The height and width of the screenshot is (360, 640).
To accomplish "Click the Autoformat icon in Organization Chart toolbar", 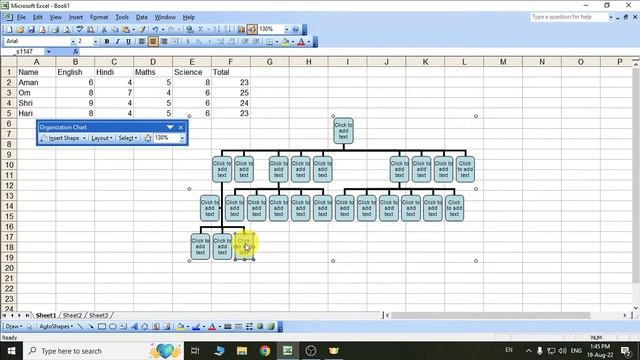I will pyautogui.click(x=148, y=138).
